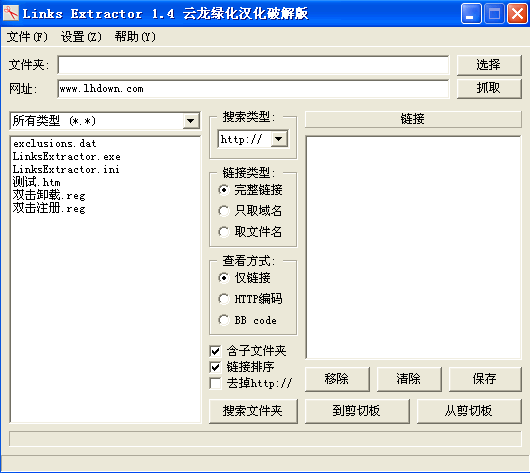Click the 文件夹 path input field
530x473 pixels.
(x=253, y=65)
